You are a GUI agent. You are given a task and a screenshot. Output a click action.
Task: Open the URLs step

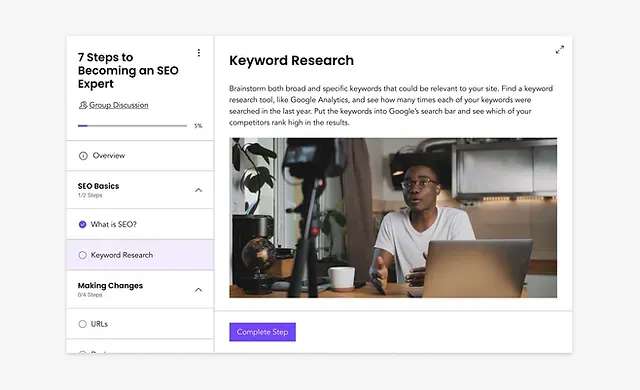click(x=140, y=324)
